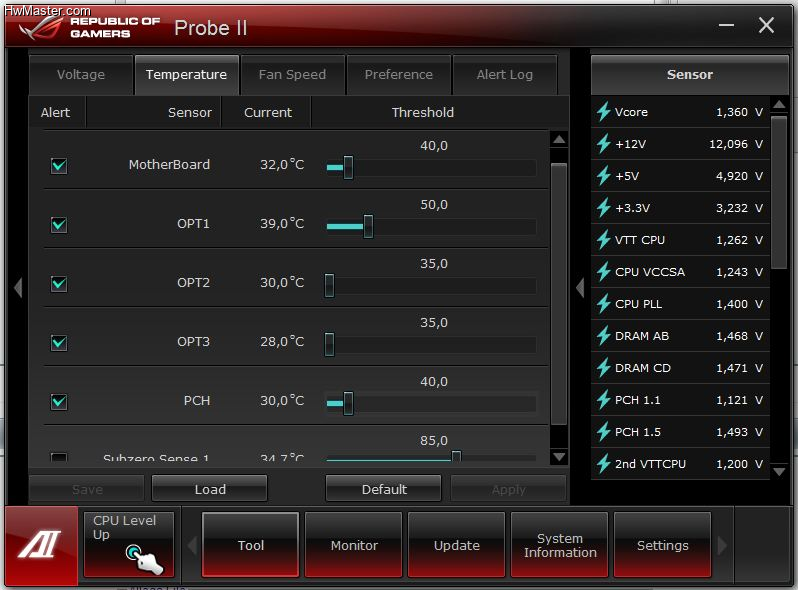Click the Current column header
Viewport: 798px width, 590px height.
point(268,113)
